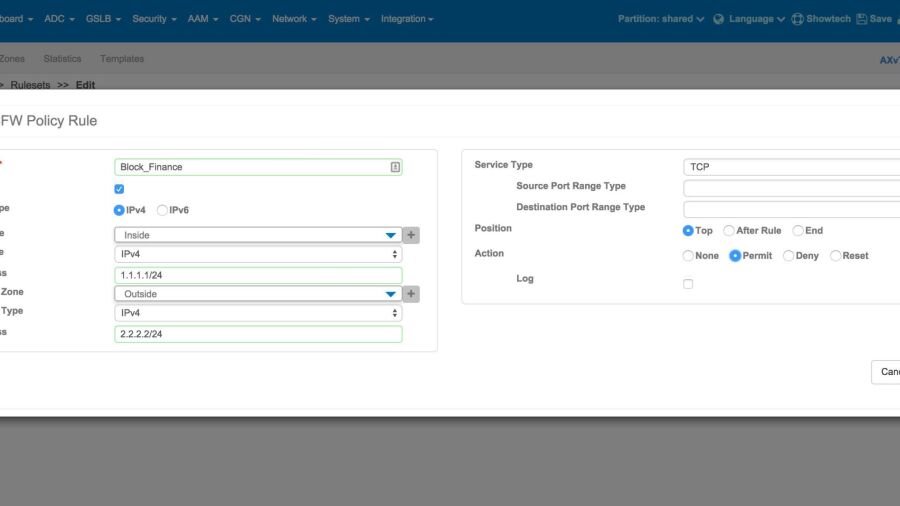Open the Integration menu
Screen dimensions: 900x506
407,19
